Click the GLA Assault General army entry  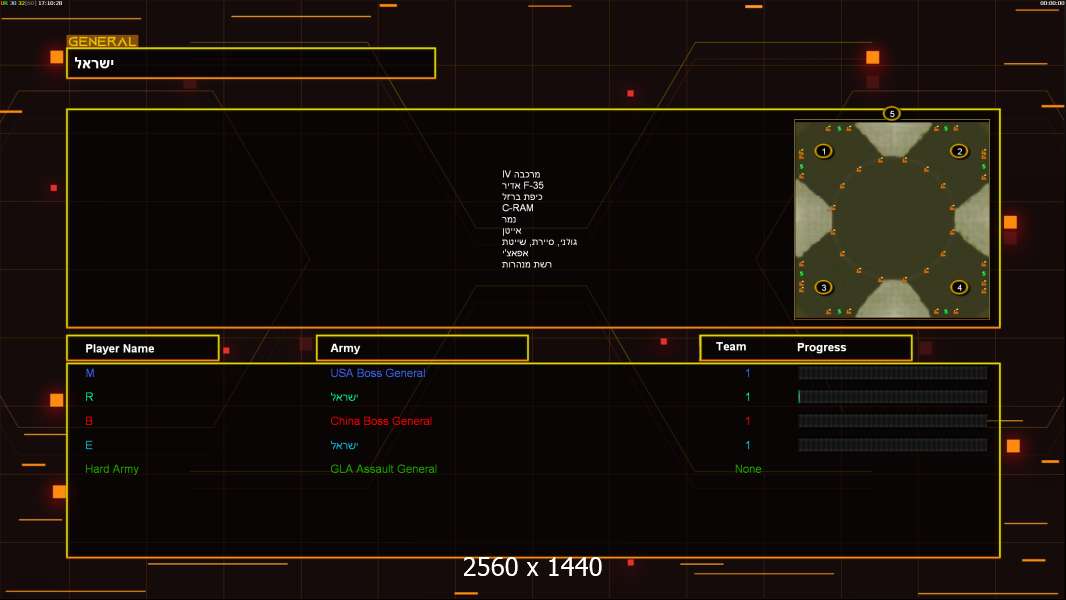coord(383,469)
